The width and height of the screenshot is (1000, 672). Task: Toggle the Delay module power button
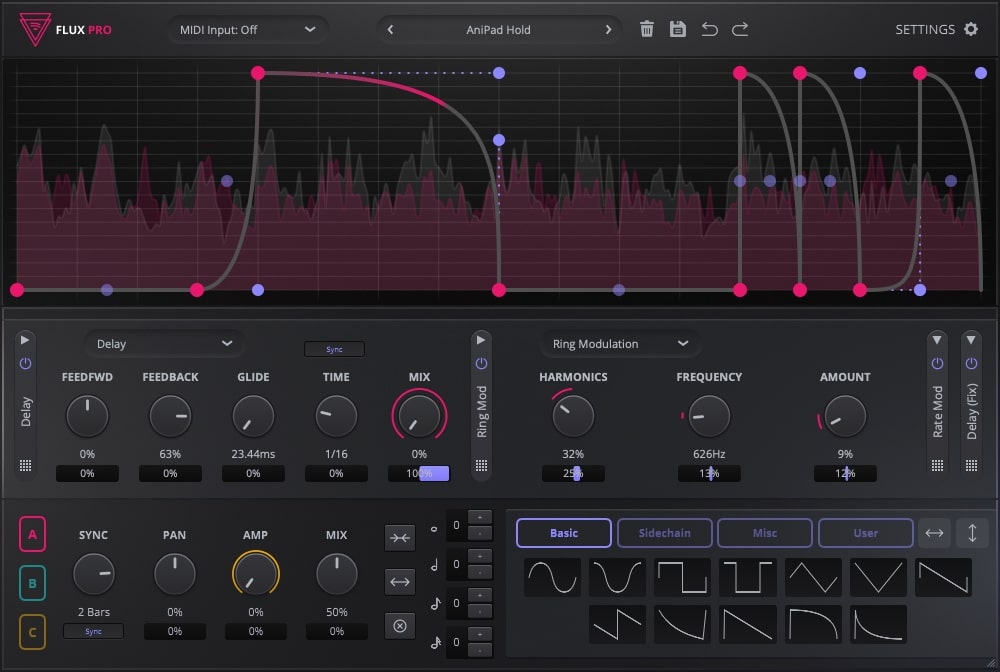[26, 361]
